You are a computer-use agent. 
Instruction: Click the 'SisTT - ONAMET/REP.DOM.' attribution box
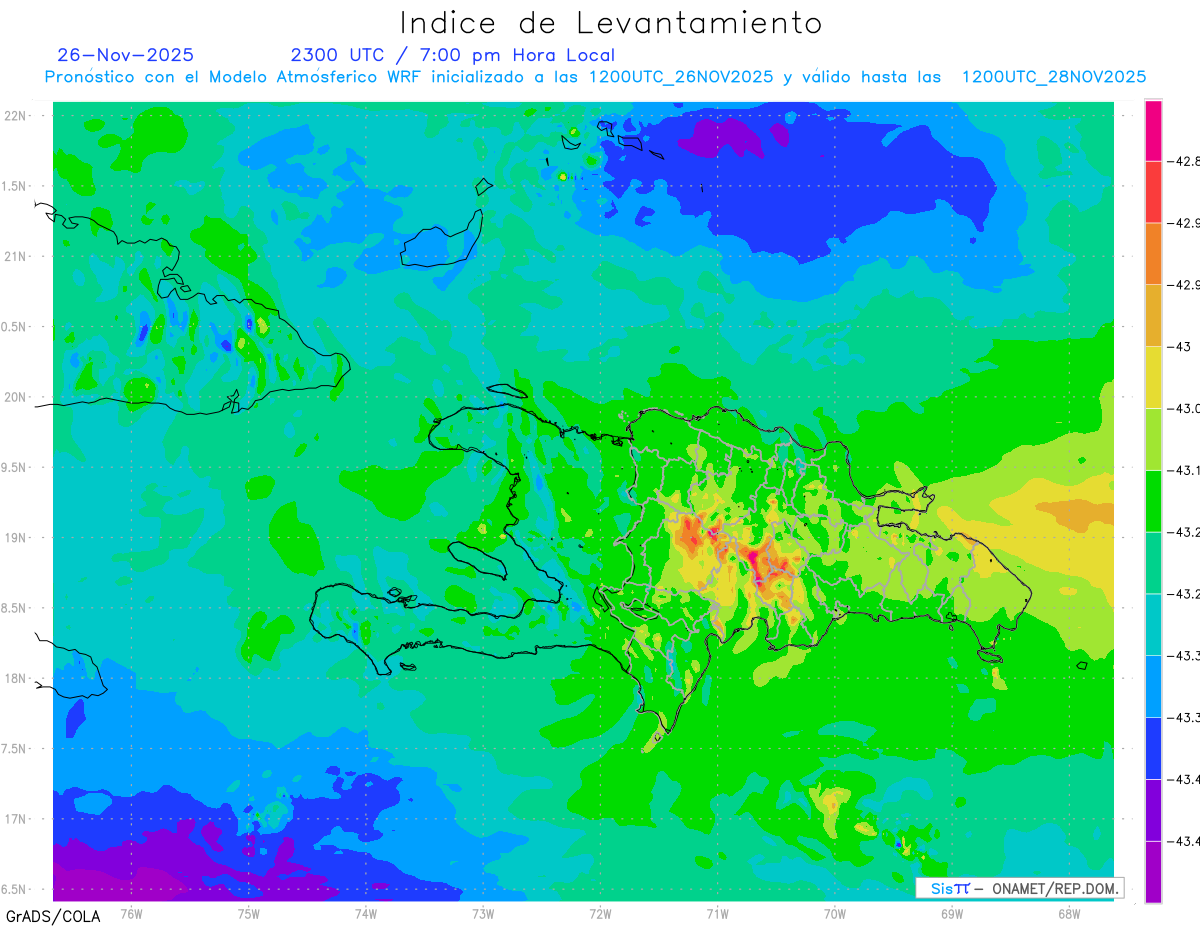[1020, 888]
